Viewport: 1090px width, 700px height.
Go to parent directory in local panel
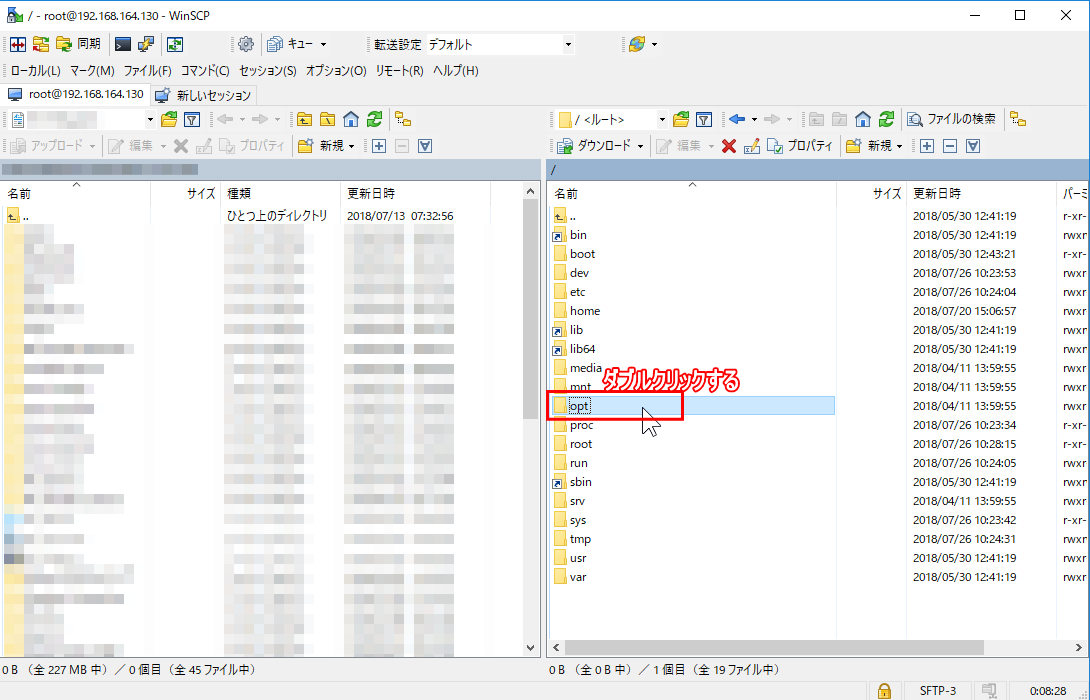(304, 120)
